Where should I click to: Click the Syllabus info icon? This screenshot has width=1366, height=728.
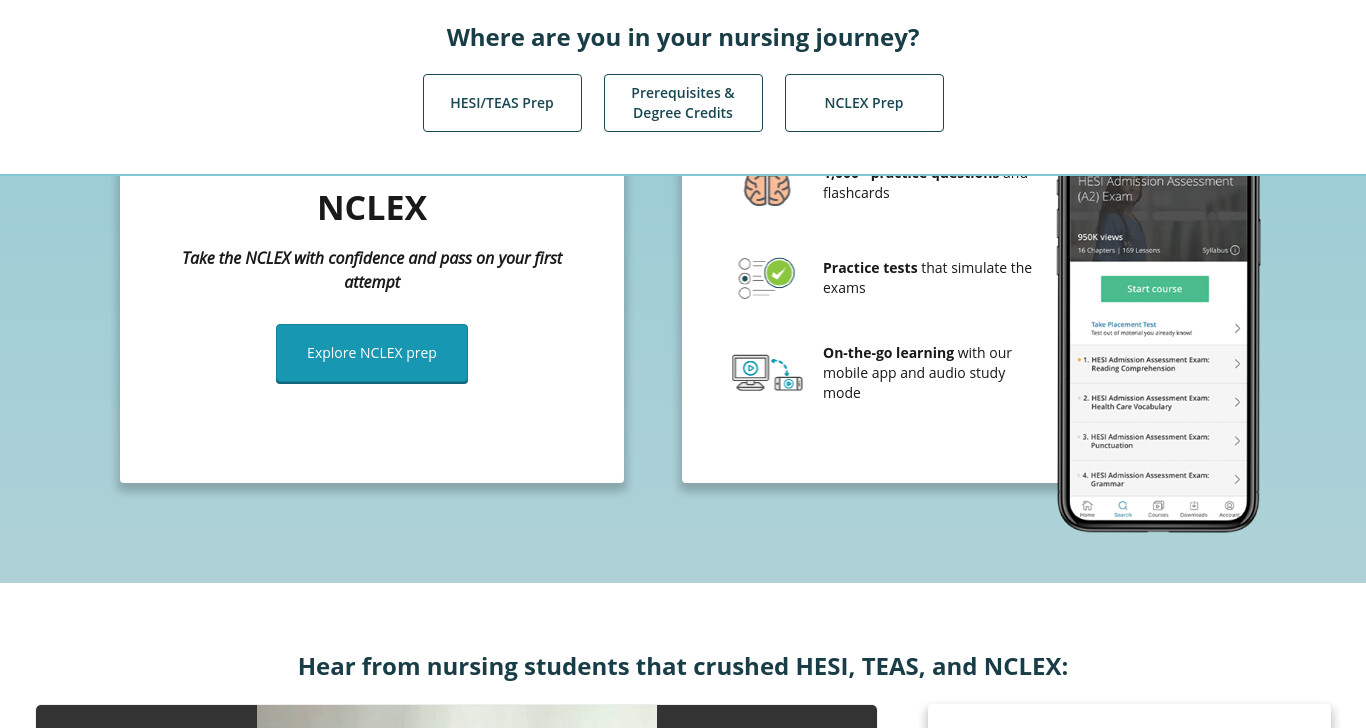click(1235, 250)
